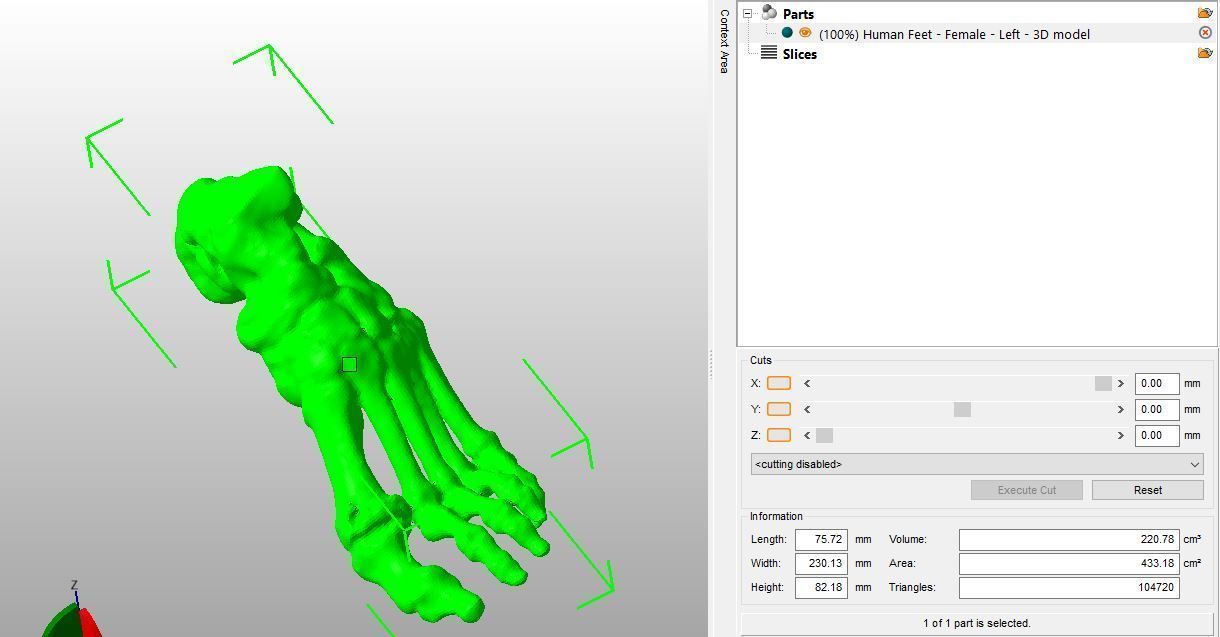Select Human Feet - Female - Left part
Image resolution: width=1220 pixels, height=637 pixels.
(954, 34)
